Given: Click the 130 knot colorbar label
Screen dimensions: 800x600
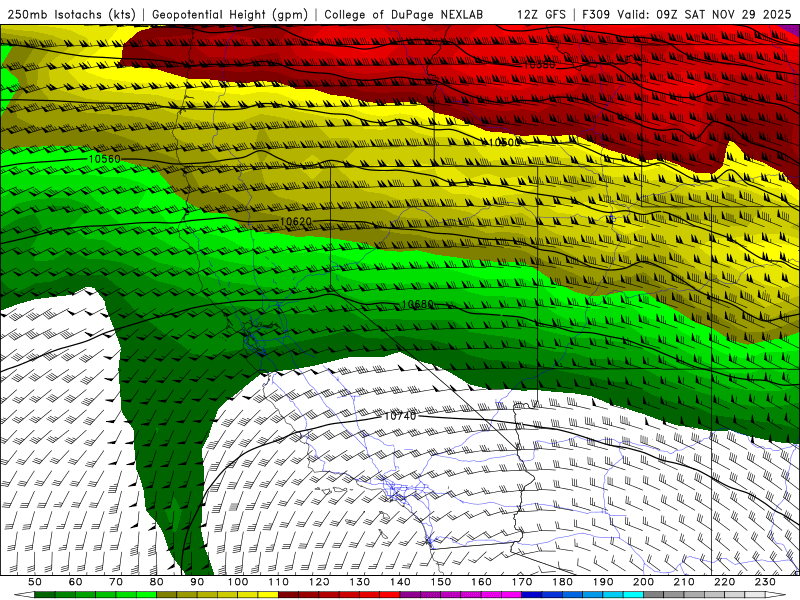Looking at the screenshot, I should coord(360,582).
